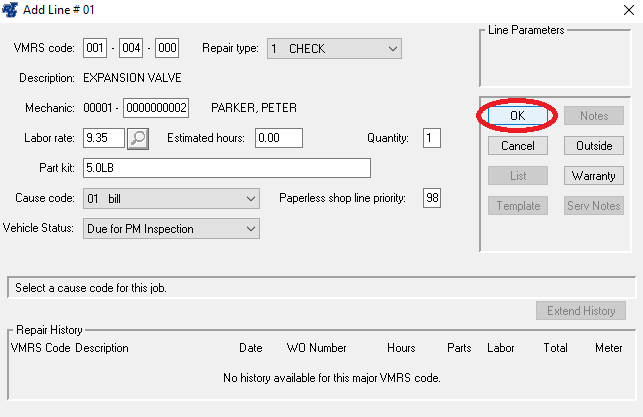Open the Repair type dropdown
Image resolution: width=643 pixels, height=417 pixels.
coord(333,48)
